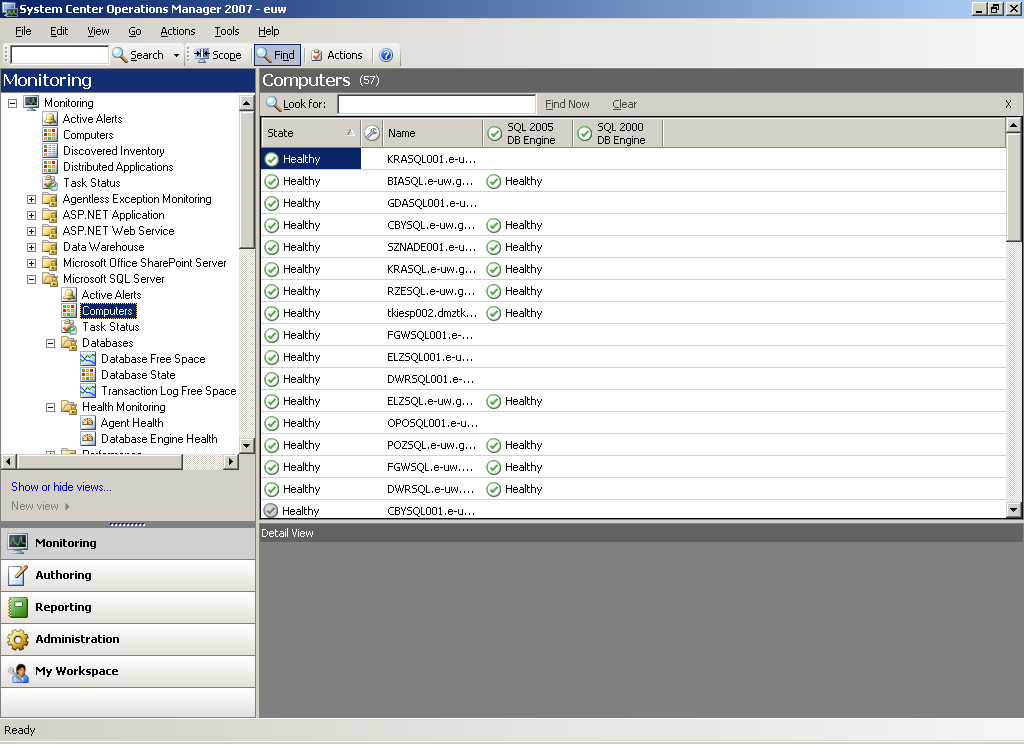Image resolution: width=1024 pixels, height=744 pixels.
Task: Click the Look for input field
Action: point(437,104)
